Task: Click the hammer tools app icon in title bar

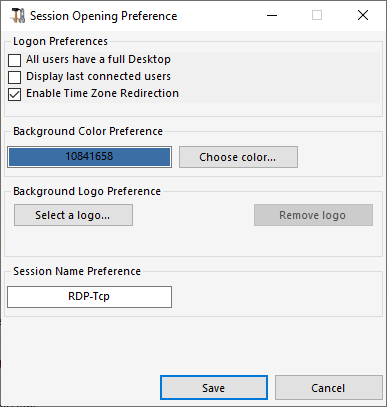Action: click(17, 16)
